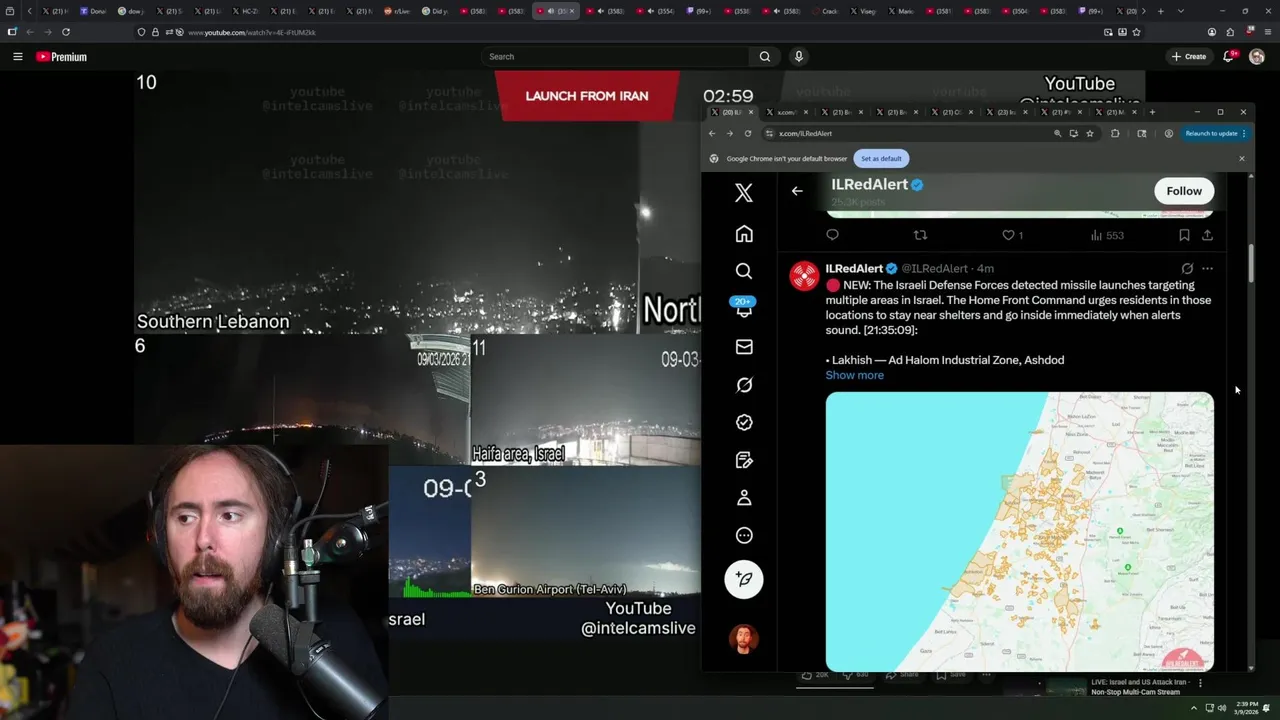Bookmark x.com page with Chrome star icon
Screen dimensions: 1280x720
[1090, 133]
